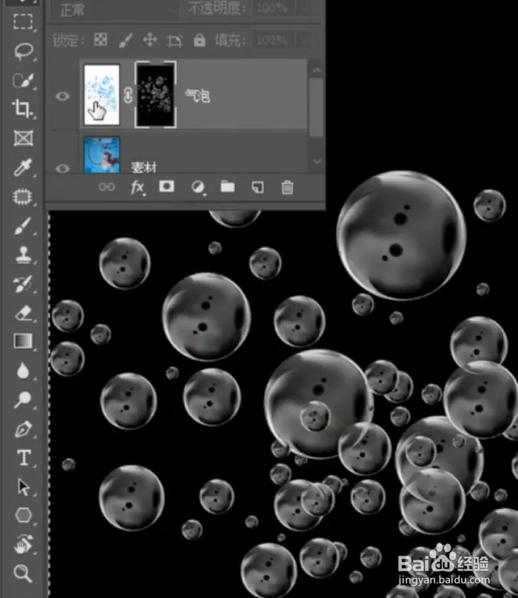Select the 素材 layer thumbnail
518x598 pixels.
point(101,155)
